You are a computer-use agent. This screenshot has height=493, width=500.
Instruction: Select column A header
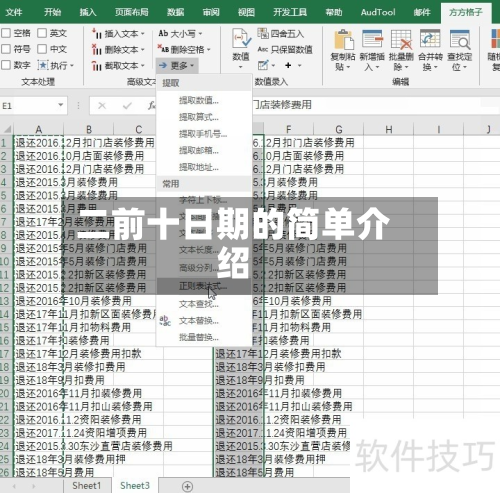coord(39,129)
